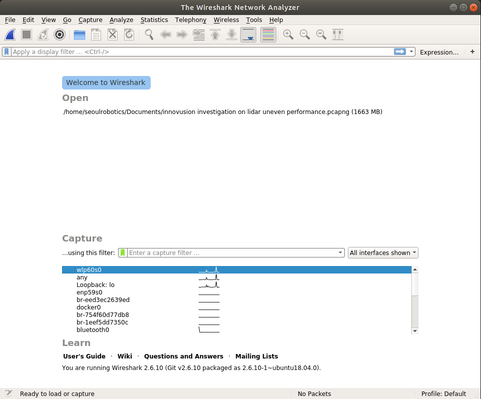Open the Go menu

coord(67,20)
